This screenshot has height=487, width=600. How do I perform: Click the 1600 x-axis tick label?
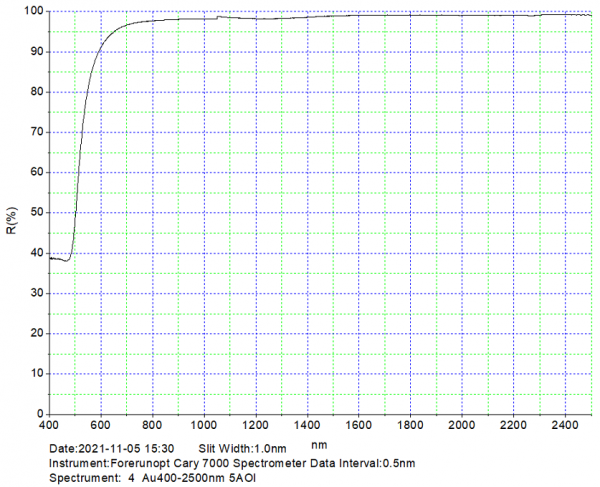tap(359, 426)
